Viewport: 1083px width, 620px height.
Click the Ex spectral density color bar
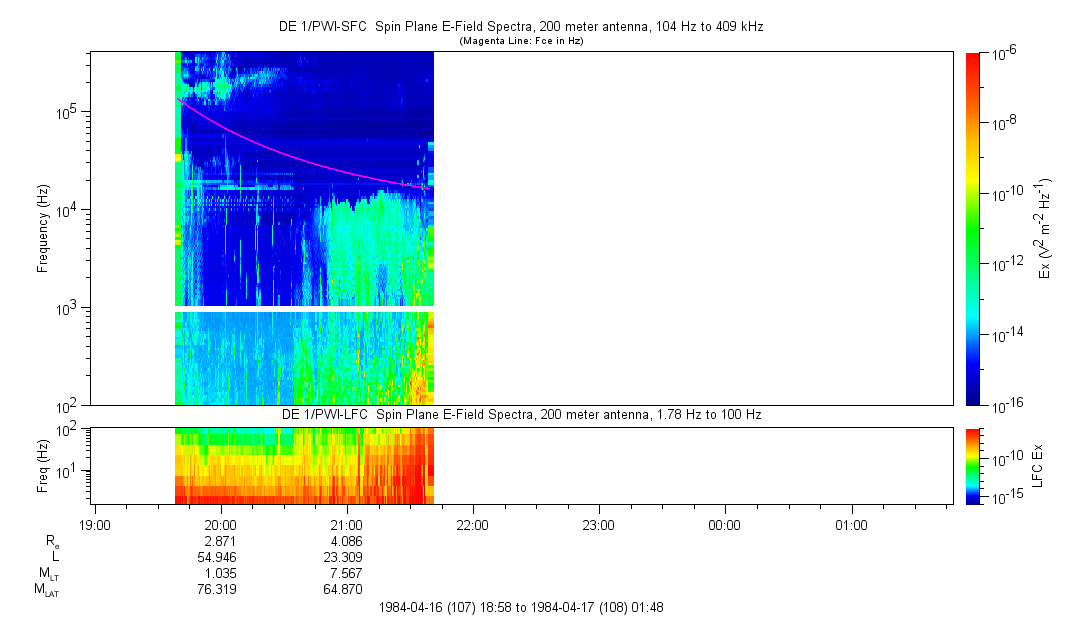coord(973,228)
